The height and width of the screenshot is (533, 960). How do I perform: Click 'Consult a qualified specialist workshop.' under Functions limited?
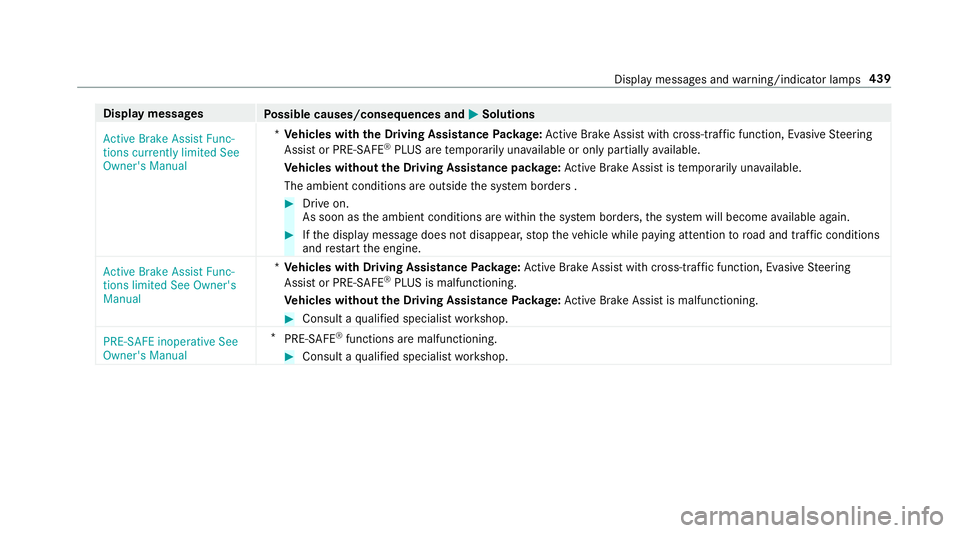(405, 319)
